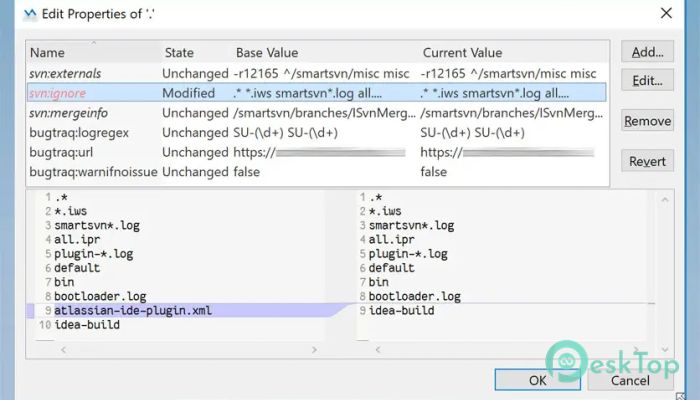
Task: Select the svn:externals property row
Action: click(x=317, y=73)
